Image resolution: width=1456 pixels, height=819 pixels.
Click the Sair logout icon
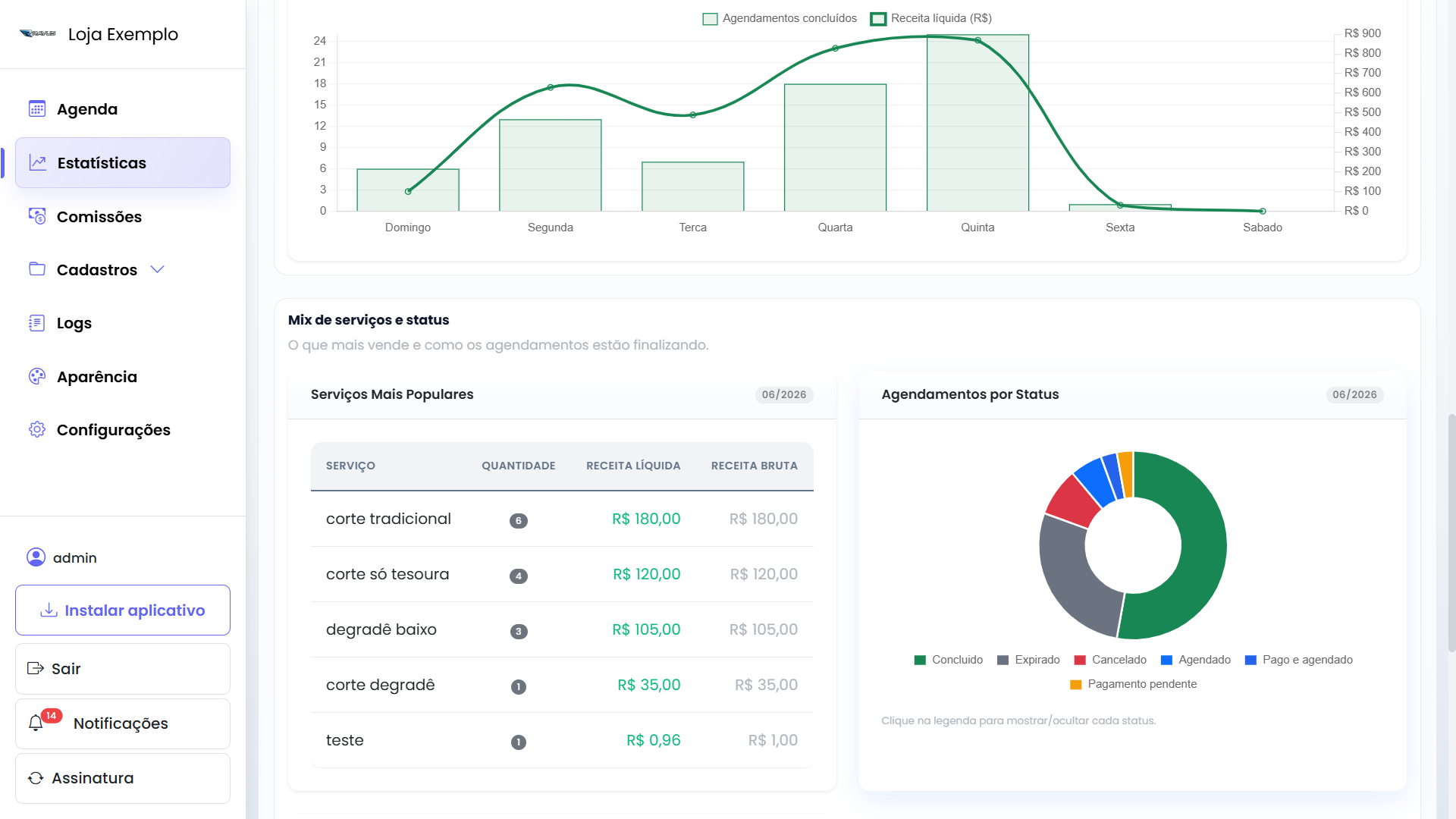36,668
